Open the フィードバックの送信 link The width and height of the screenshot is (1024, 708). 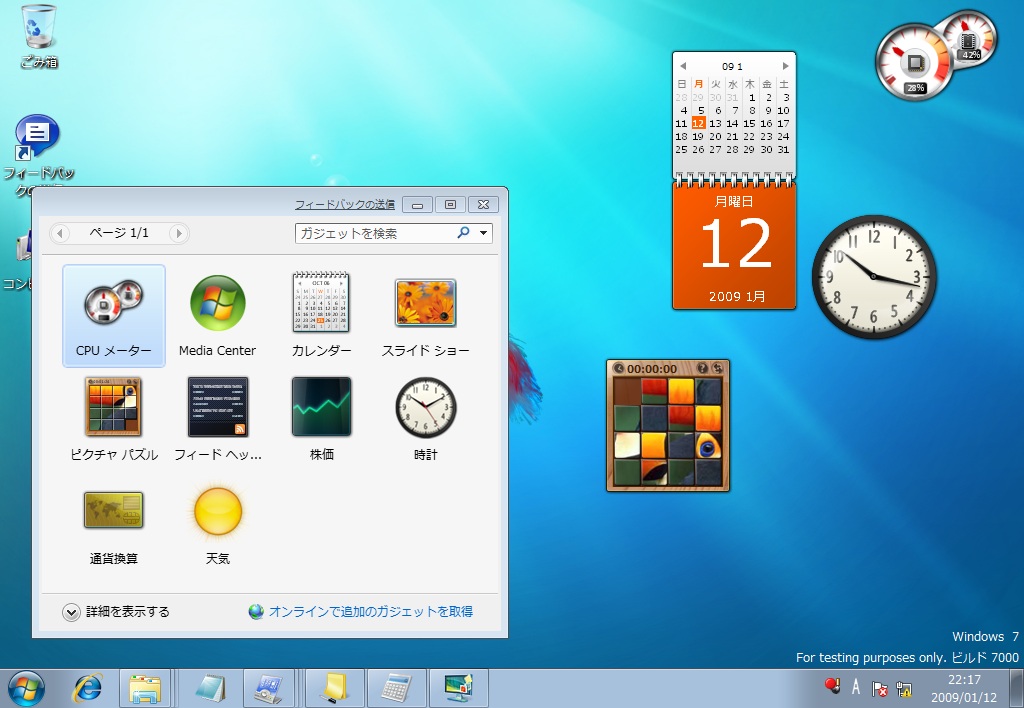[344, 204]
